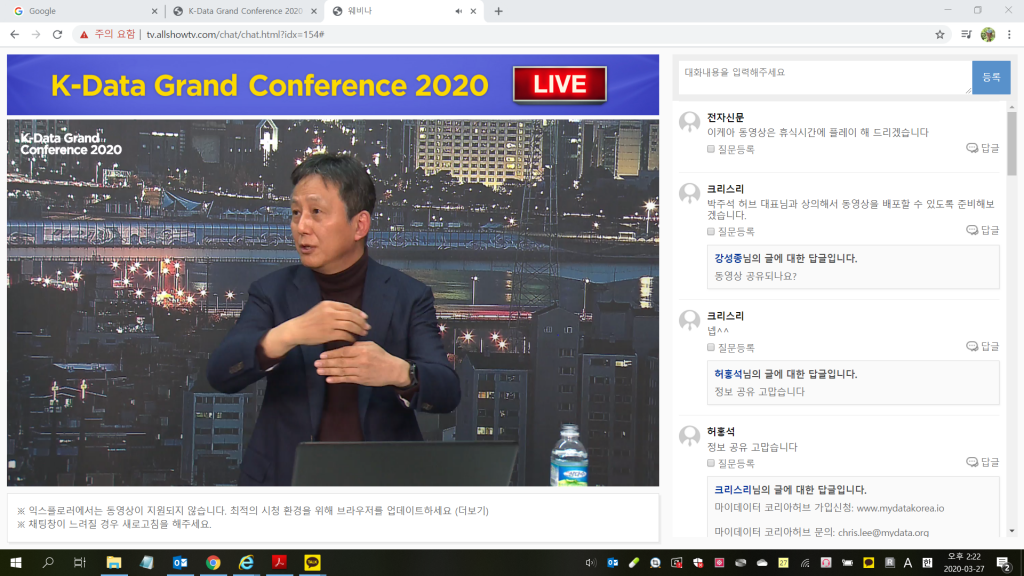Screen dimensions: 1024x576
Task: Click the A input mode tray indicator
Action: [x=908, y=562]
